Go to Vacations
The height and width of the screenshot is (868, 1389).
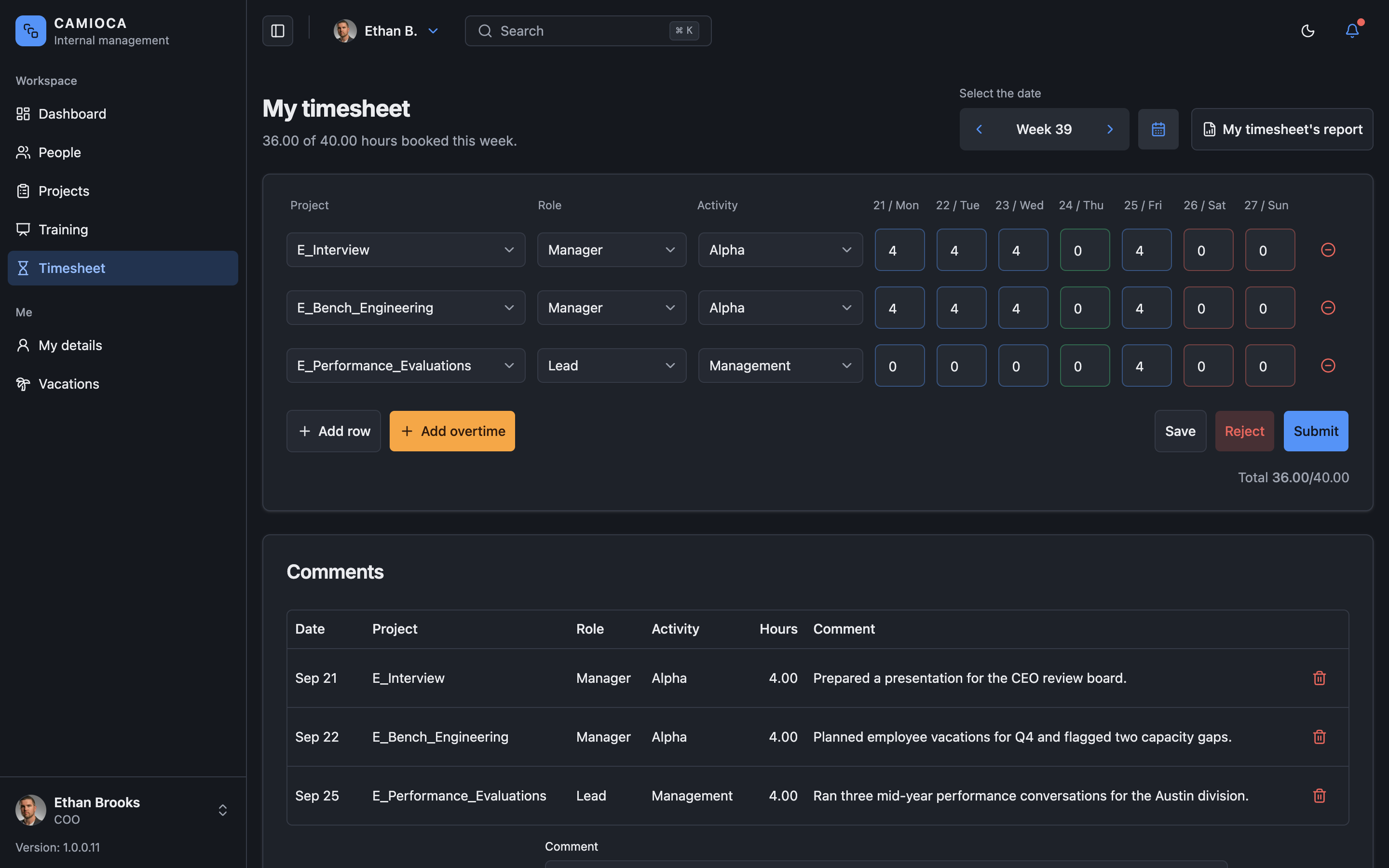click(x=123, y=383)
